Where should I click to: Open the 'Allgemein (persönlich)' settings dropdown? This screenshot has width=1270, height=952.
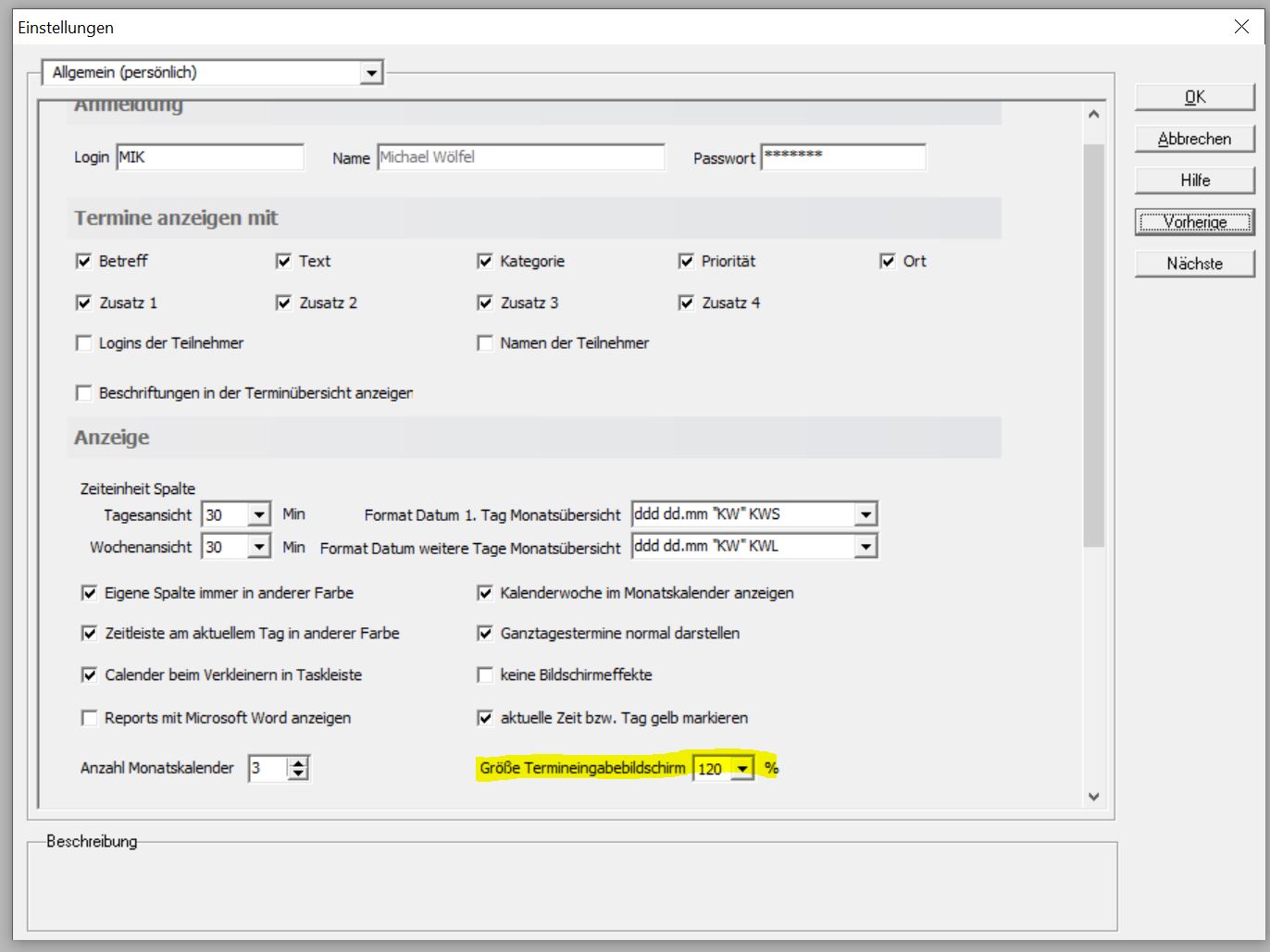[x=372, y=71]
